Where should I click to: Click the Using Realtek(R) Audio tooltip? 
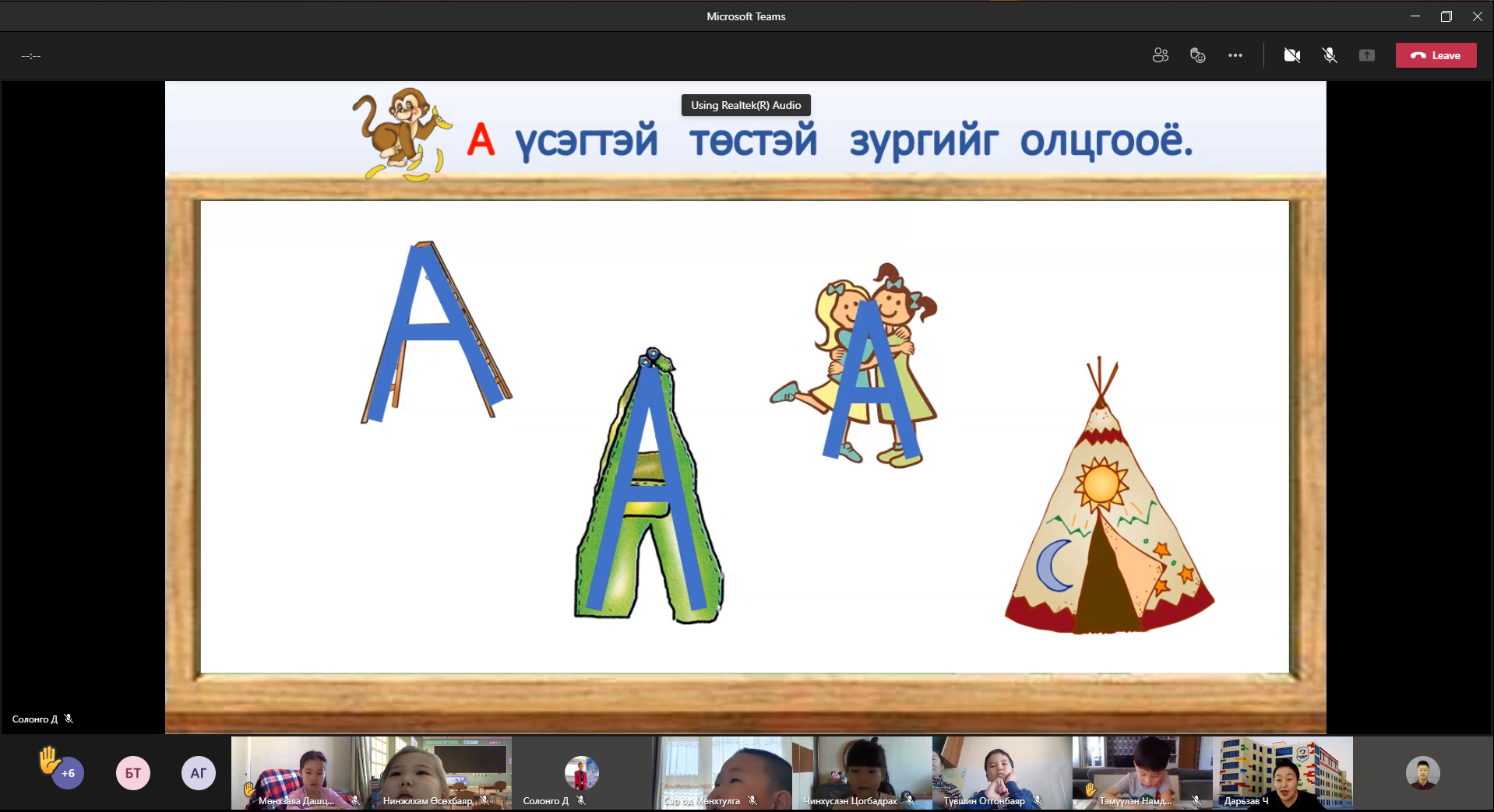(745, 105)
